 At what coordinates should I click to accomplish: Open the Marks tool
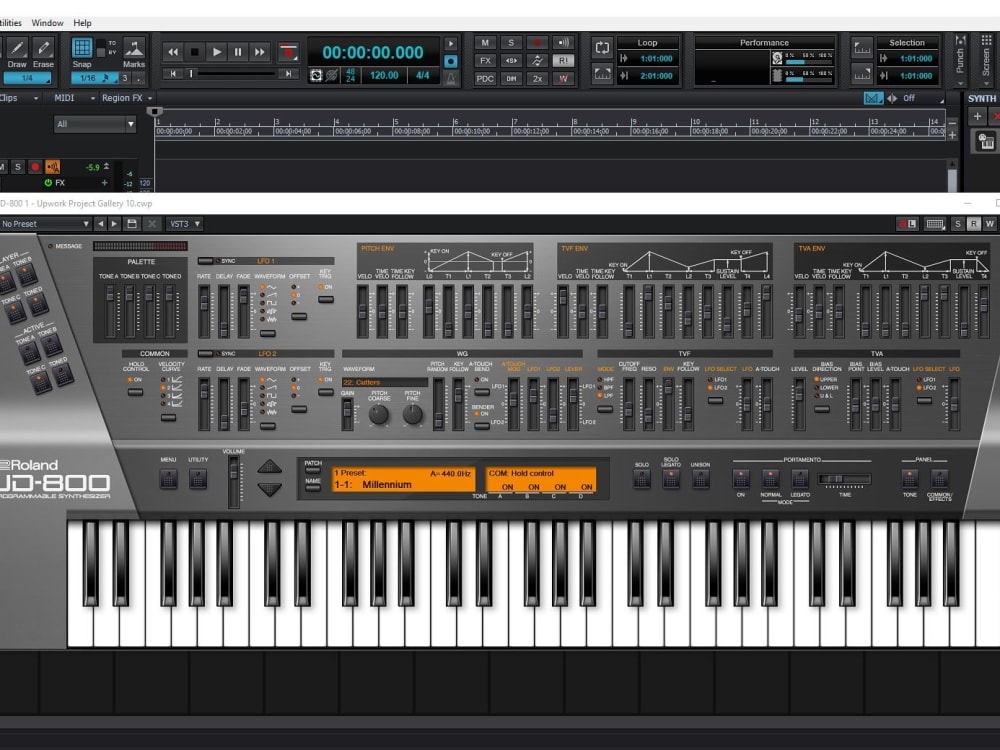[x=134, y=48]
